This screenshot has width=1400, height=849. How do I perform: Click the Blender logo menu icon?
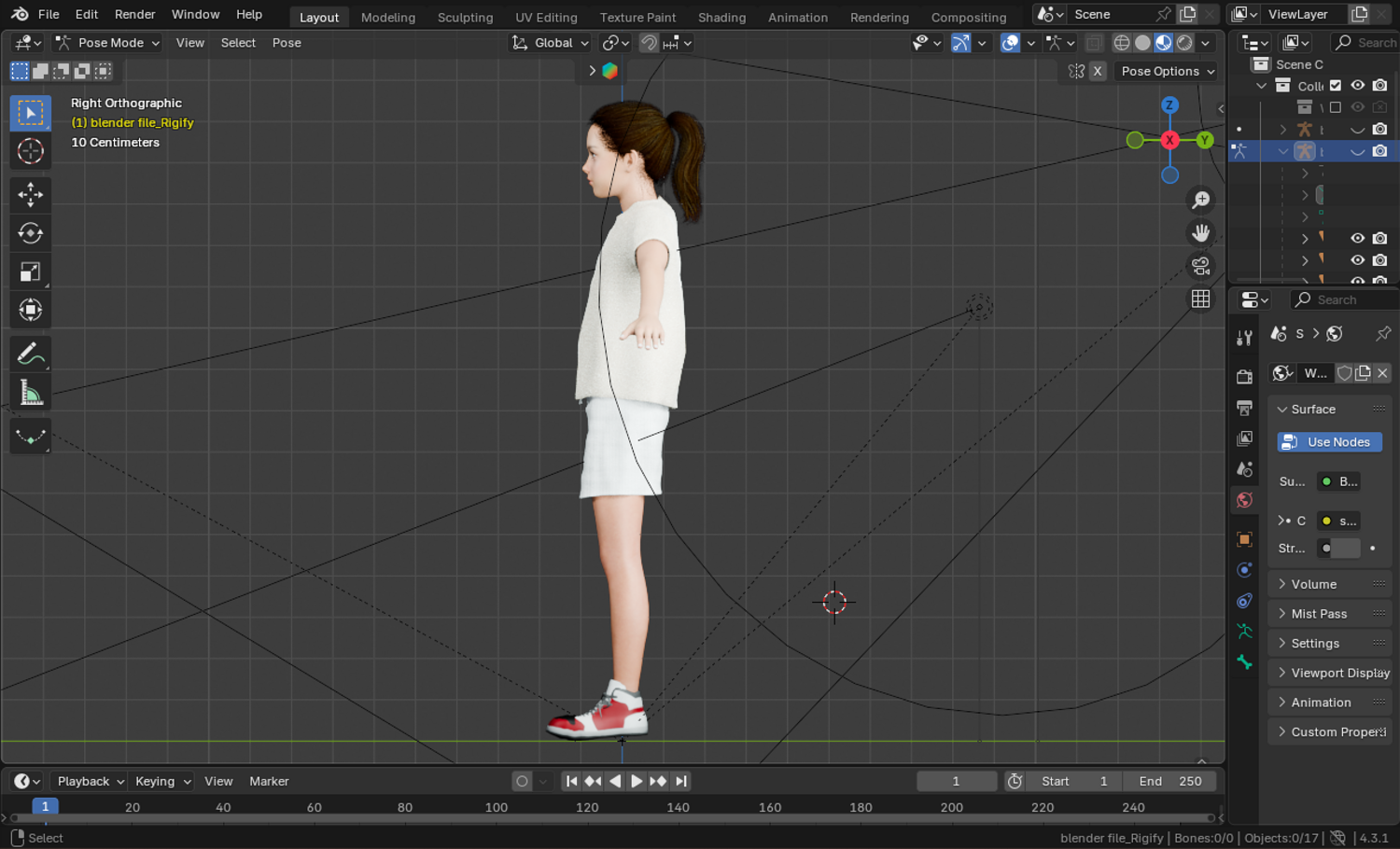click(x=20, y=14)
